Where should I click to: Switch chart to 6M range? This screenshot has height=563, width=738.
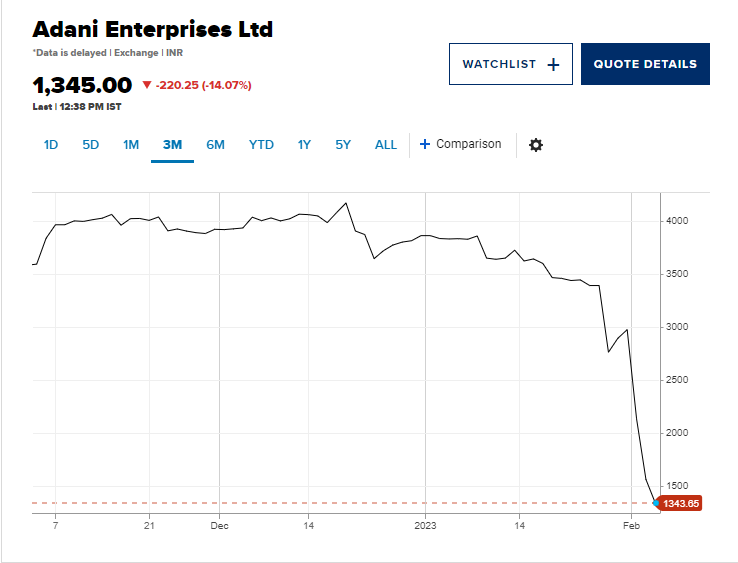click(215, 145)
